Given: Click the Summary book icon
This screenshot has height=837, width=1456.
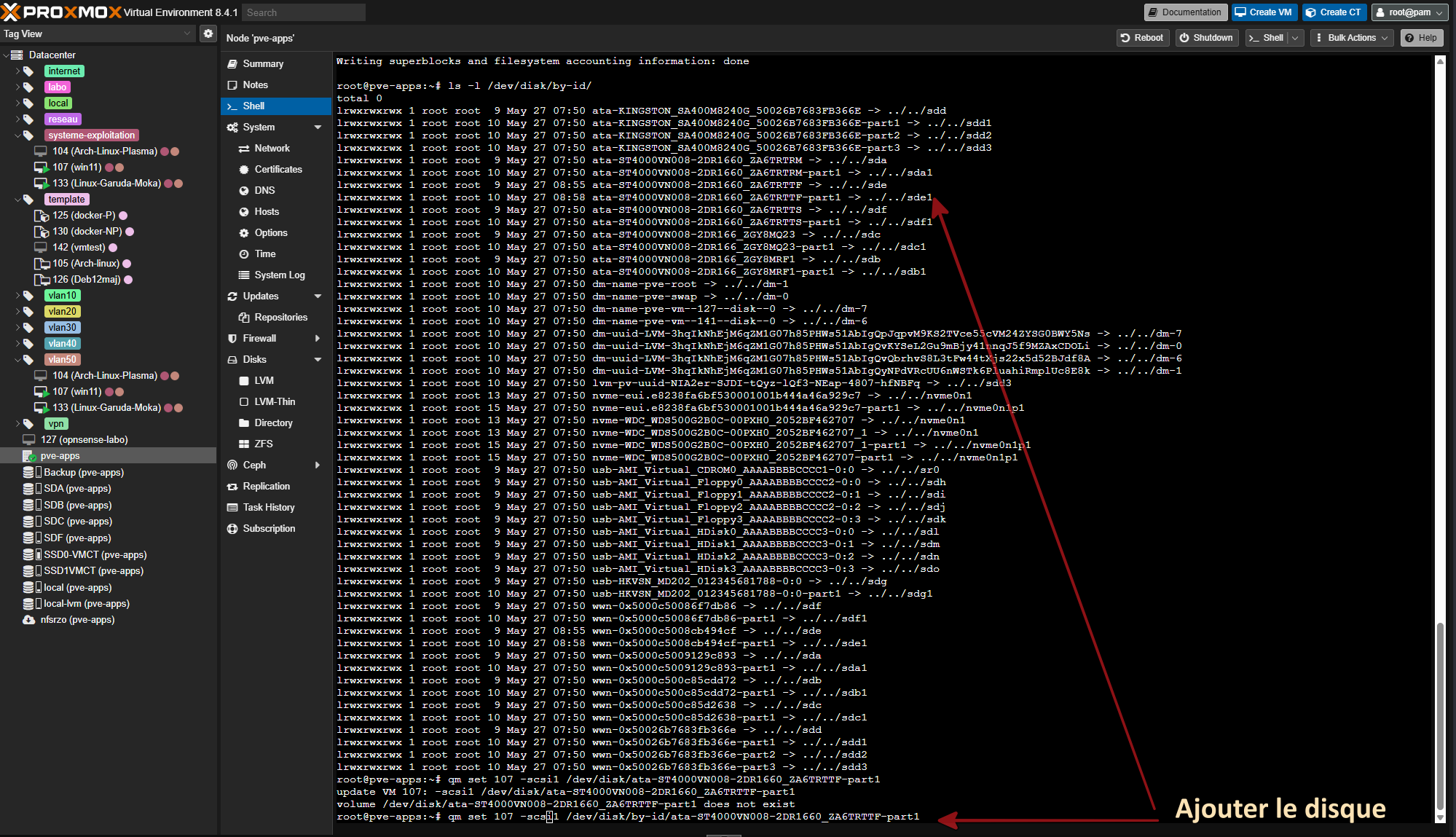Looking at the screenshot, I should 232,64.
